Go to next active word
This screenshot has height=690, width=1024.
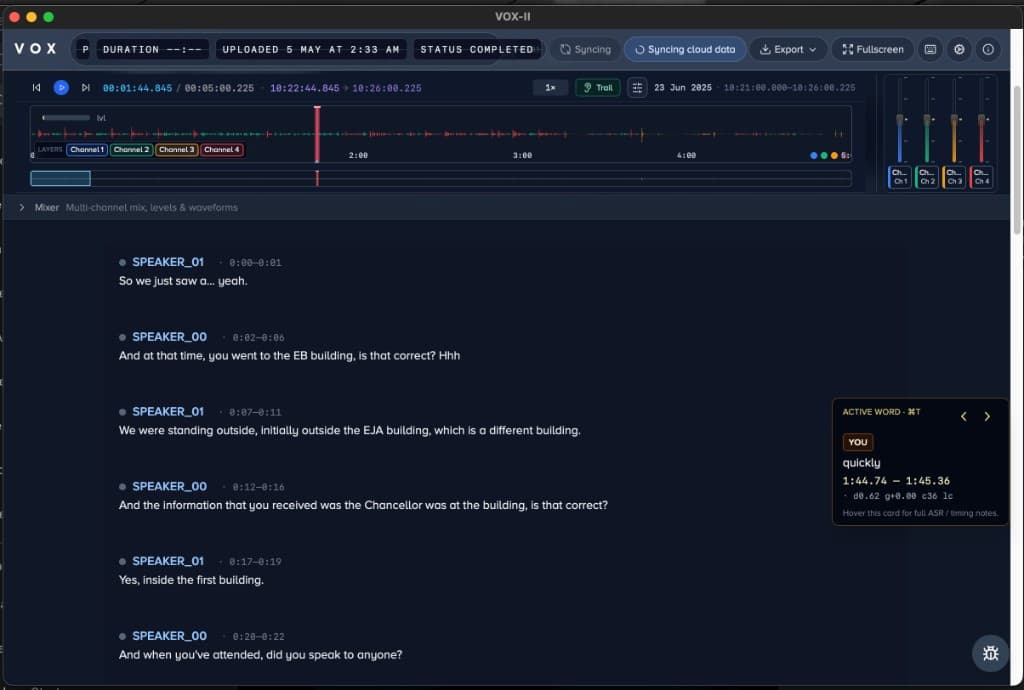click(x=987, y=416)
